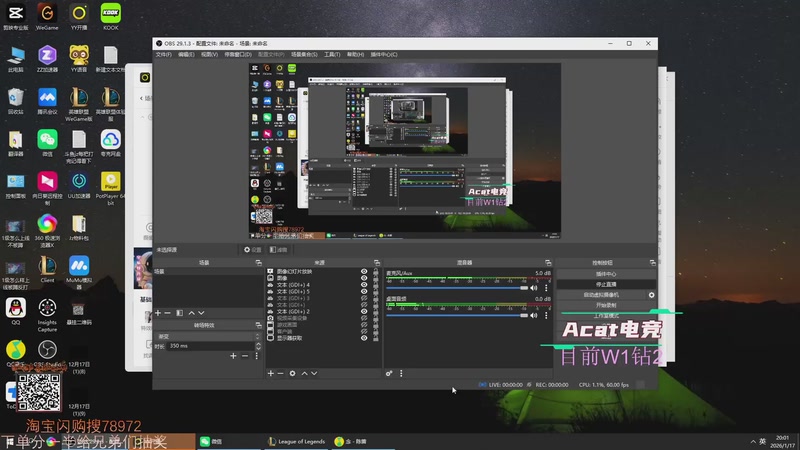Screen dimensions: 800x450
Task: Hide the 显示器获取 source eye
Action: [364, 338]
